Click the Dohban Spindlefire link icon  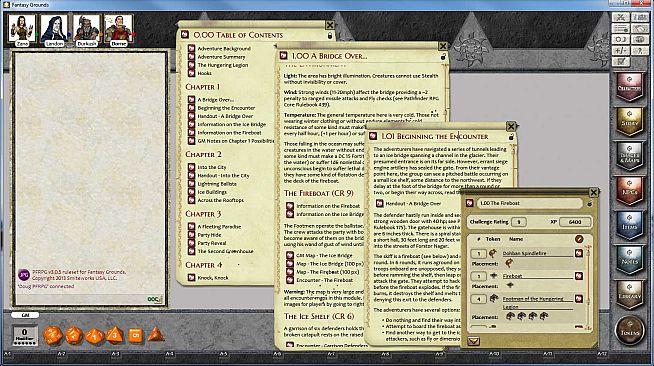[579, 253]
